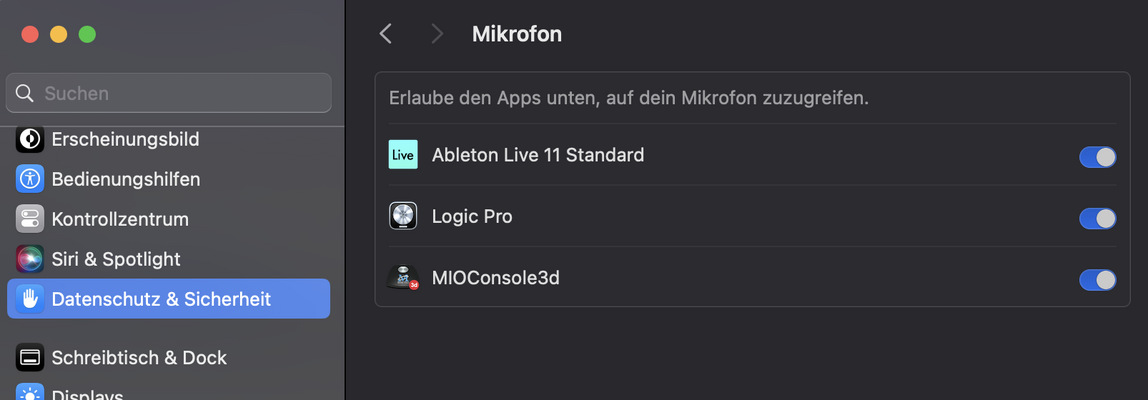Go forward with the right chevron
Screen dimensions: 1148x400
(x=437, y=34)
